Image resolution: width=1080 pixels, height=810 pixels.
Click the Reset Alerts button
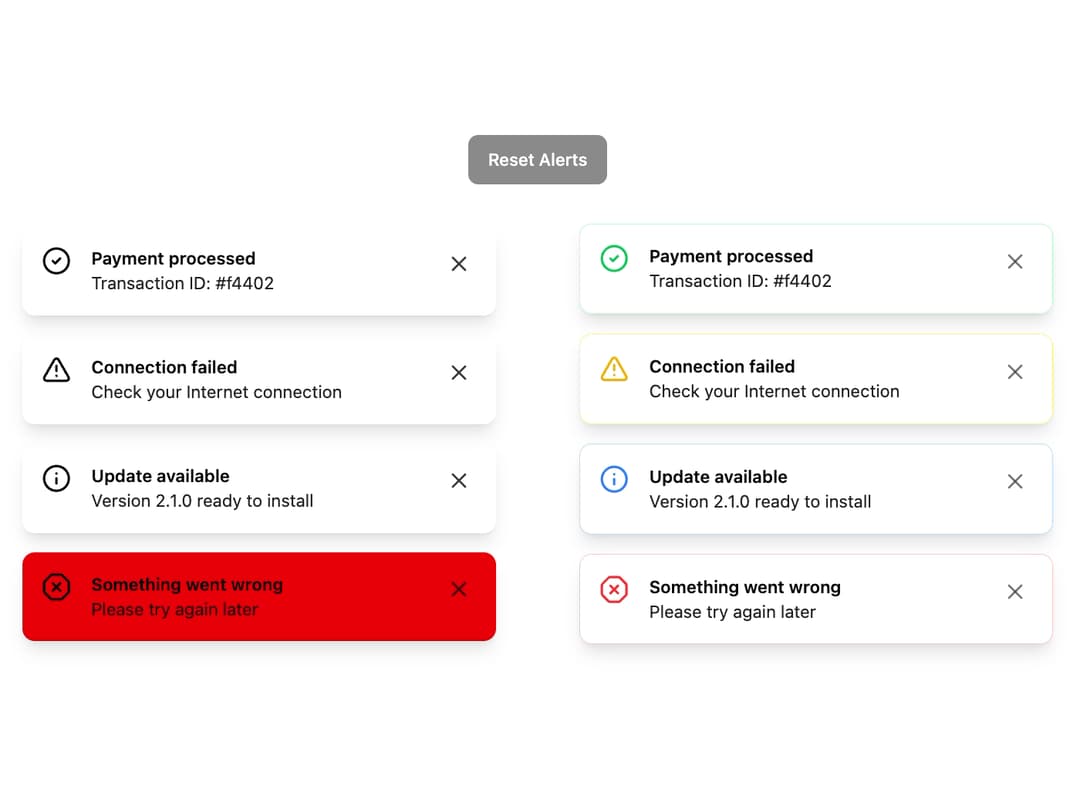537,160
